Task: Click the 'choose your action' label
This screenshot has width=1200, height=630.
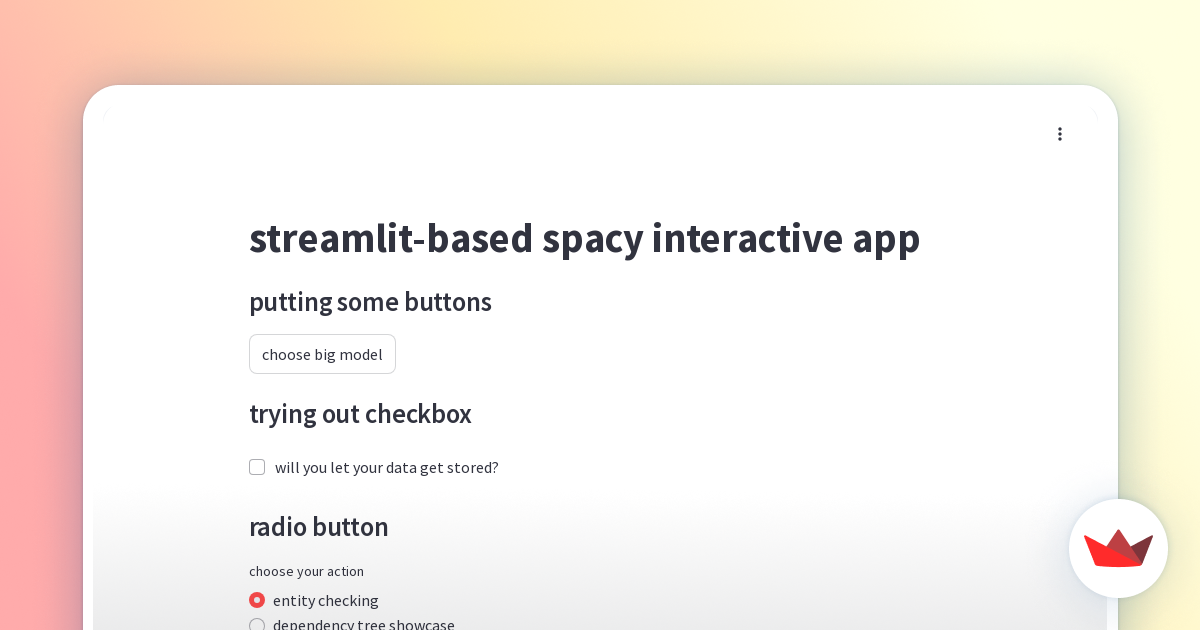Action: tap(306, 571)
